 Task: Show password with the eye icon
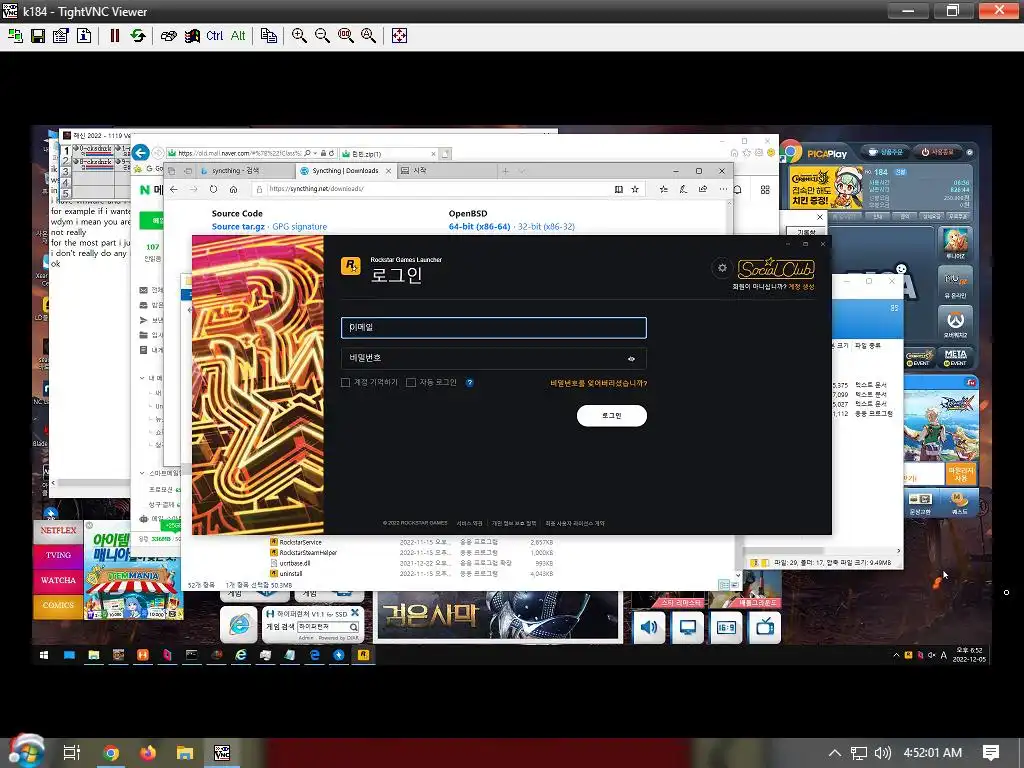point(631,359)
